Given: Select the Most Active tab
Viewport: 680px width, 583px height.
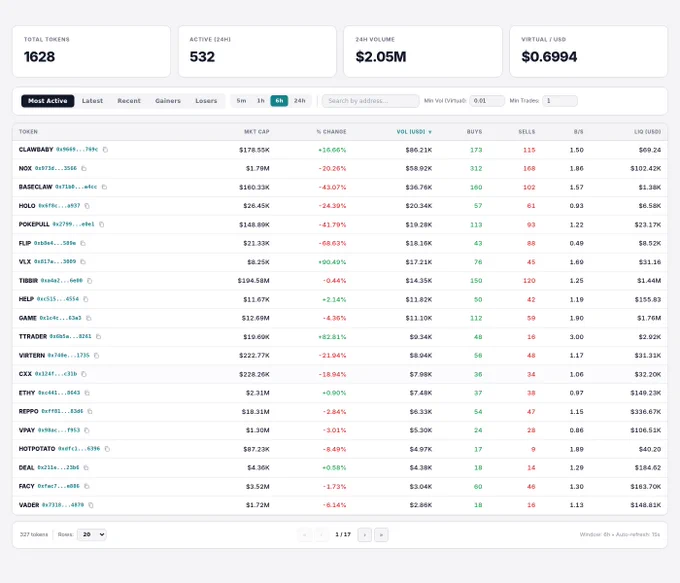Looking at the screenshot, I should click(48, 101).
